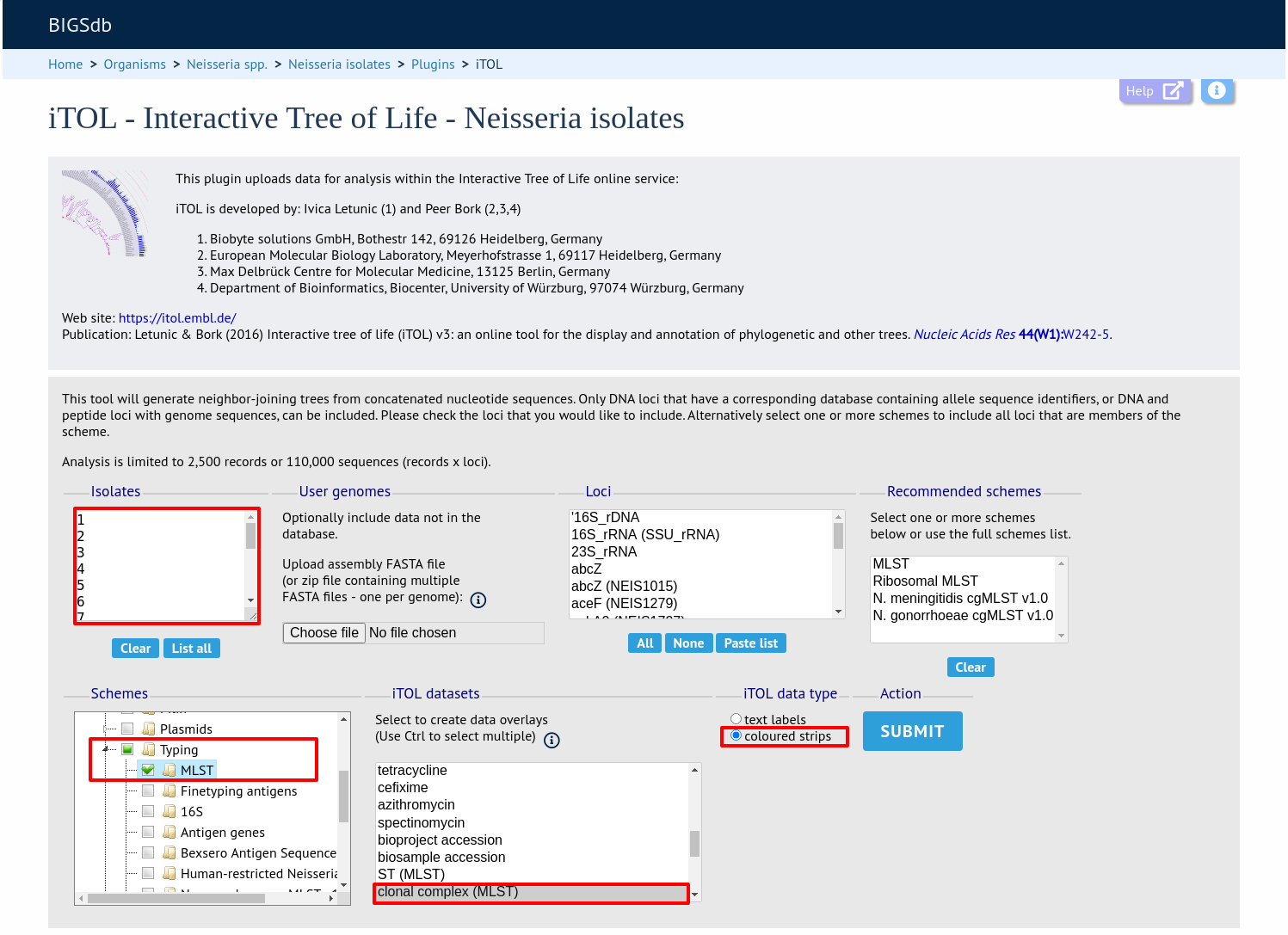
Task: Open Neisseria spp. breadcrumb link
Action: (x=227, y=65)
